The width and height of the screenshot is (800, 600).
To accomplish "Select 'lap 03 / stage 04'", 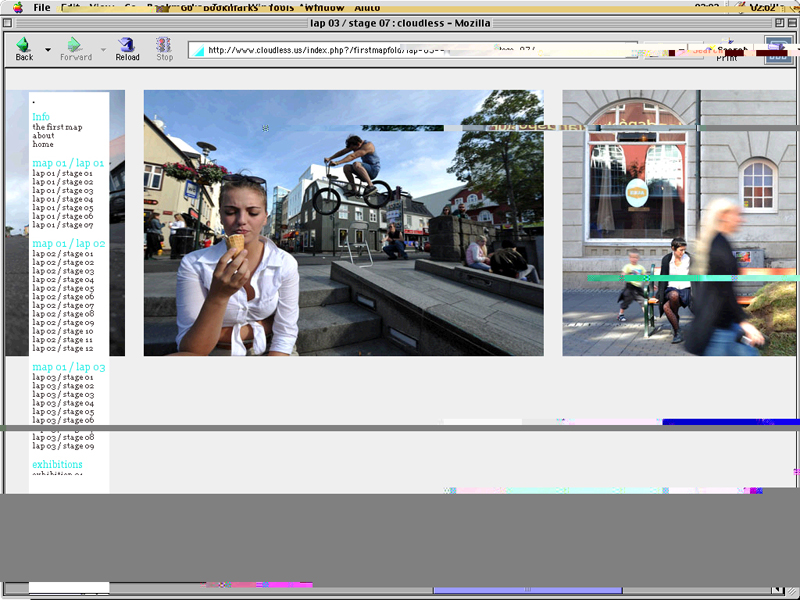I will (63, 403).
